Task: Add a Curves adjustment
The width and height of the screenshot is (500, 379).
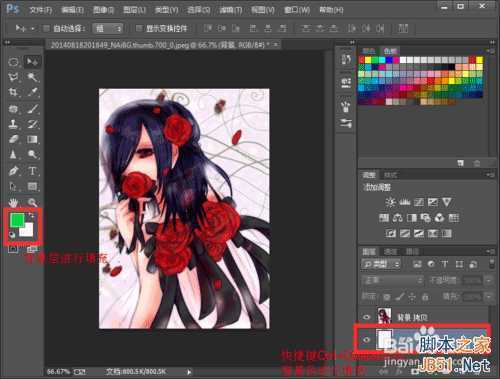Action: pos(419,202)
